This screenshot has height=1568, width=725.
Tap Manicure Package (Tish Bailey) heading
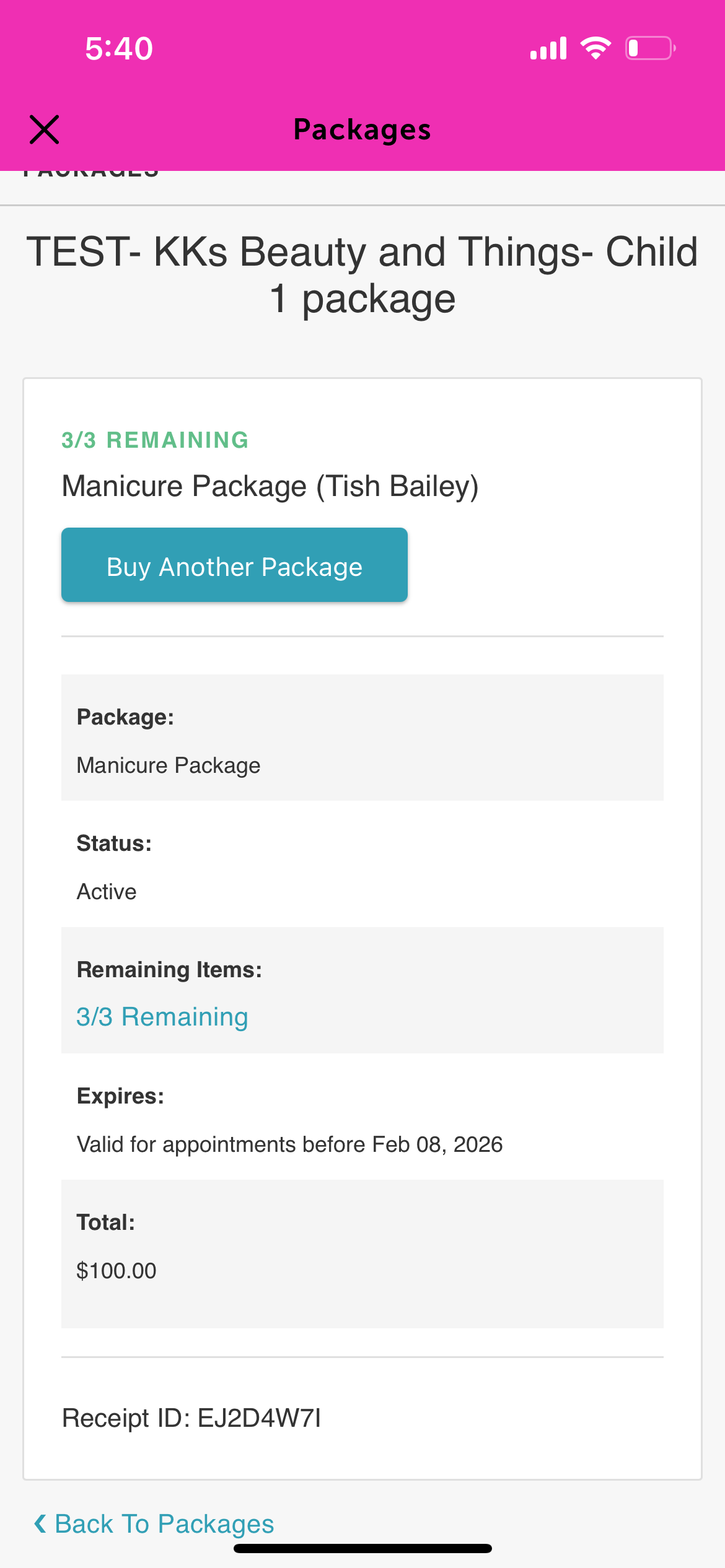[x=270, y=486]
